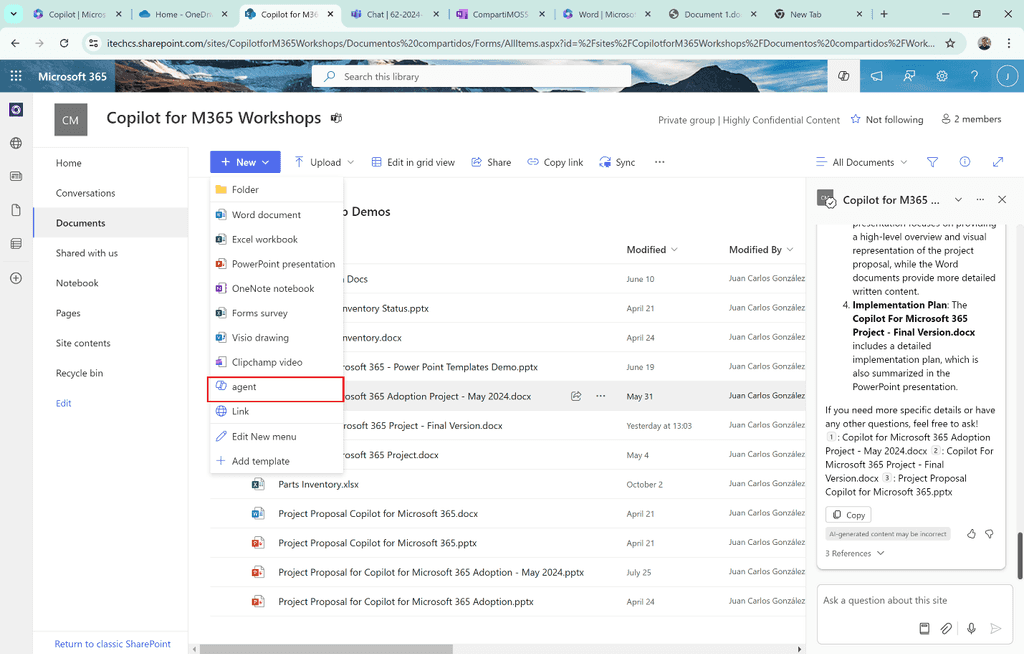
Task: Close the Copilot for M365 panel
Action: pyautogui.click(x=1002, y=199)
